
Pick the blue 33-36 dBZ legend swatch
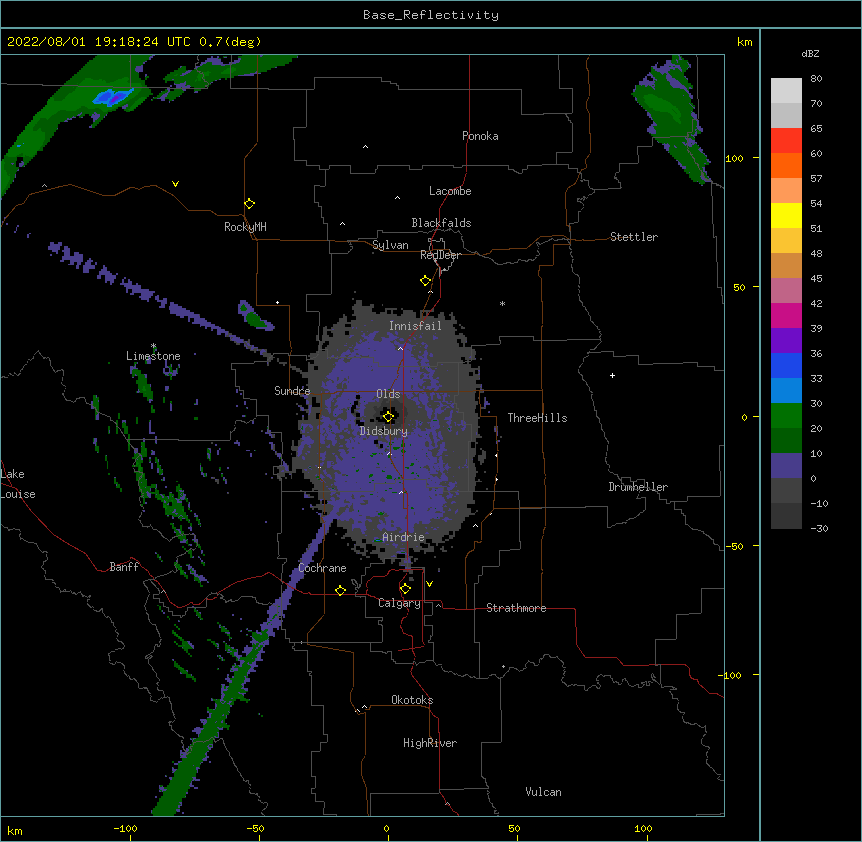(x=786, y=365)
